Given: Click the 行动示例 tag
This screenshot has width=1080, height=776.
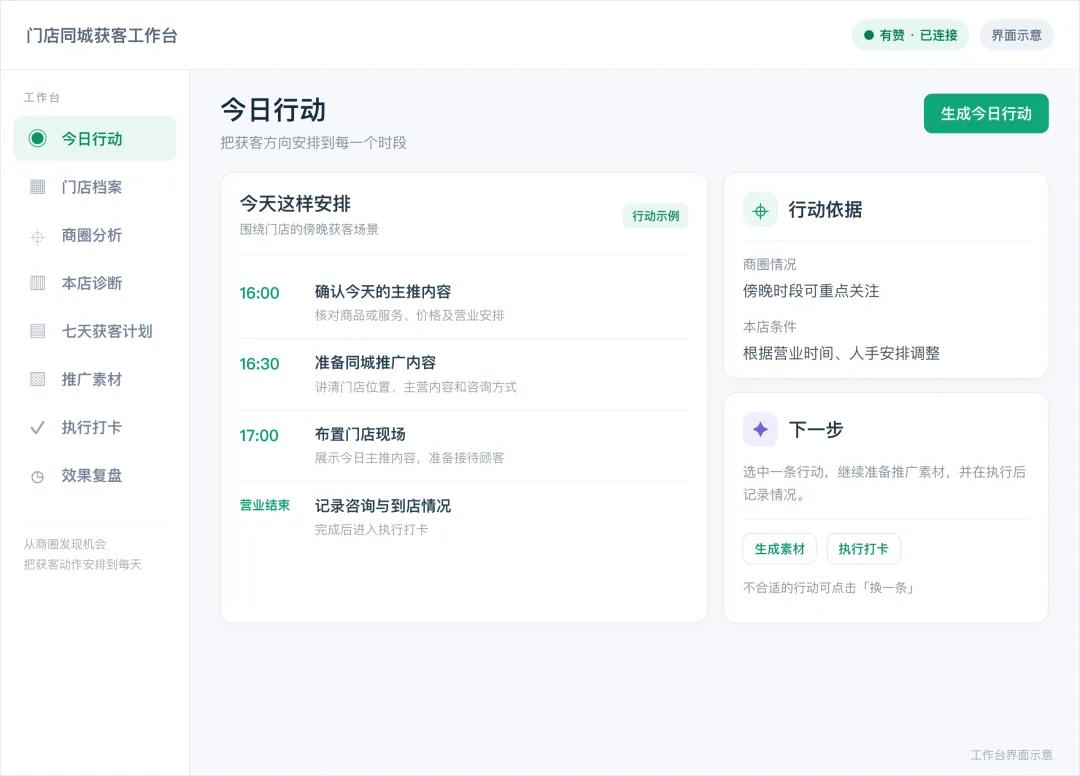Looking at the screenshot, I should tap(656, 216).
